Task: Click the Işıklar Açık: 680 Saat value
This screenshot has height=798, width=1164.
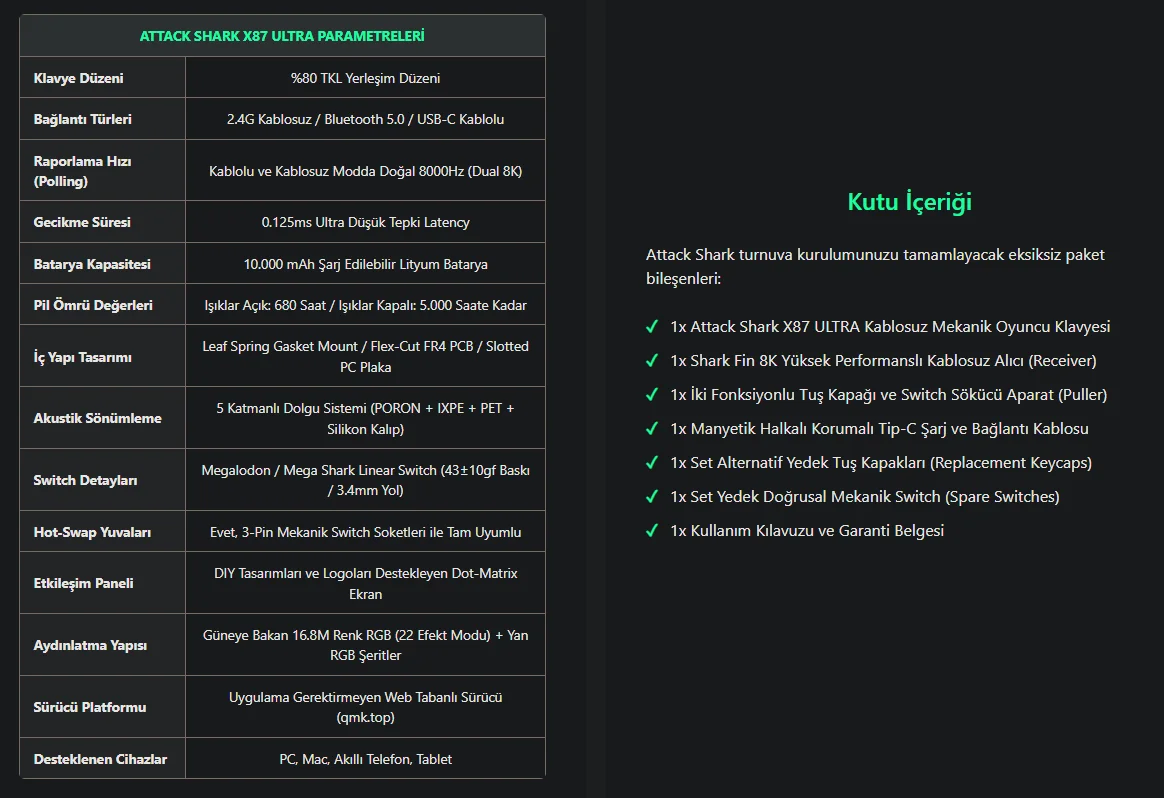Action: [365, 305]
